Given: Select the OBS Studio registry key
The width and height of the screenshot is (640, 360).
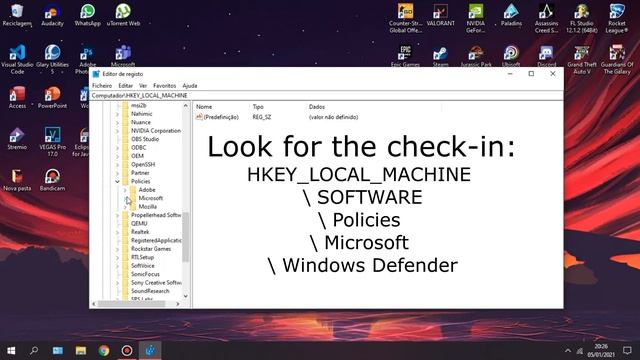Looking at the screenshot, I should pos(145,139).
